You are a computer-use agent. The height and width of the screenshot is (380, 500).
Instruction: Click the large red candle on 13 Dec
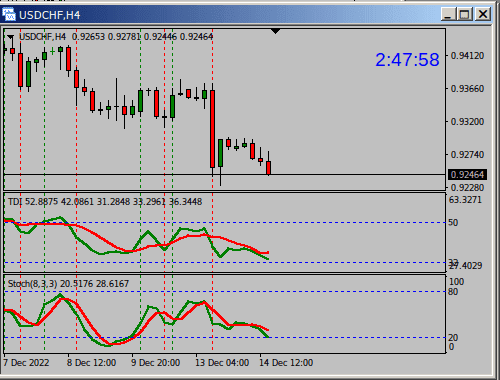(212, 129)
